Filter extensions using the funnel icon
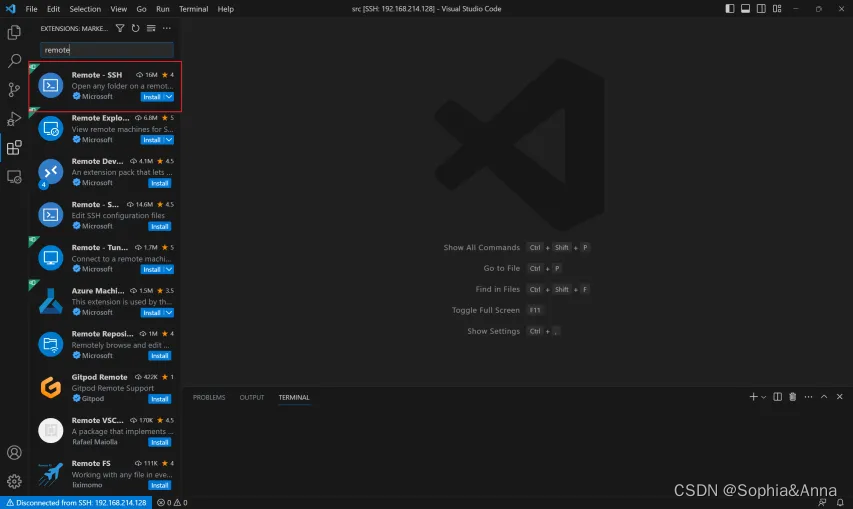 click(x=120, y=28)
